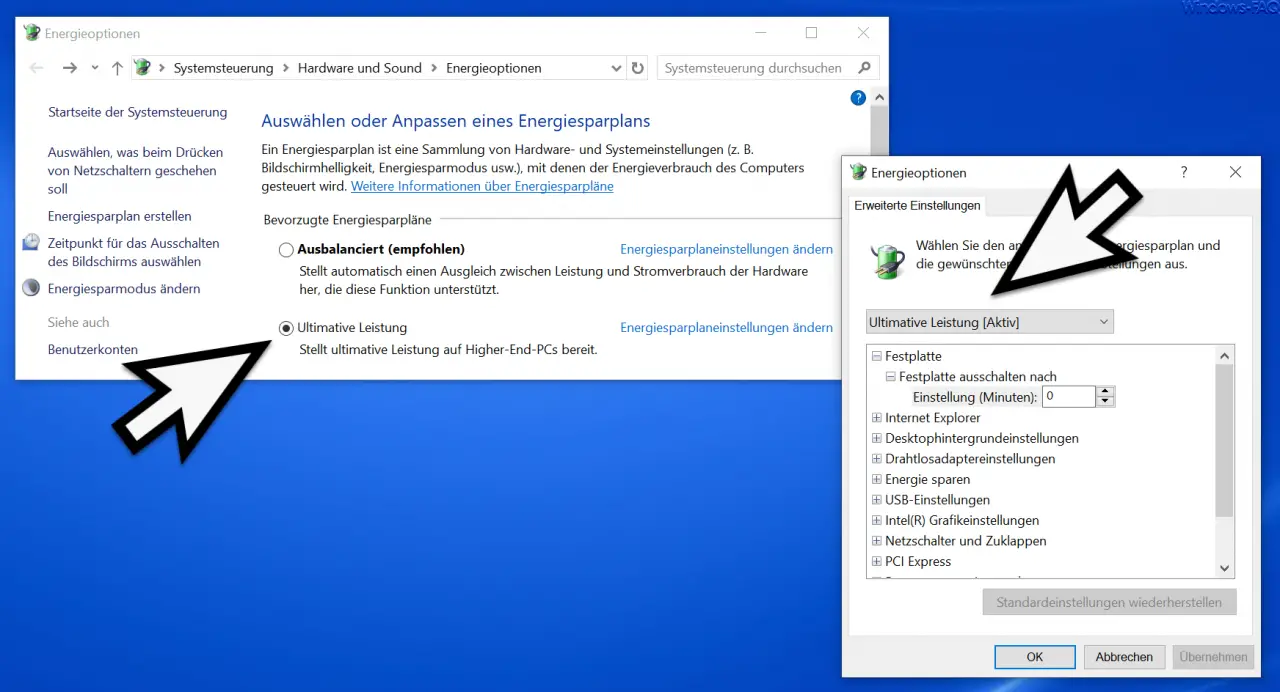Increase minutes with spinner up arrow
Viewport: 1280px width, 692px height.
pos(1105,392)
